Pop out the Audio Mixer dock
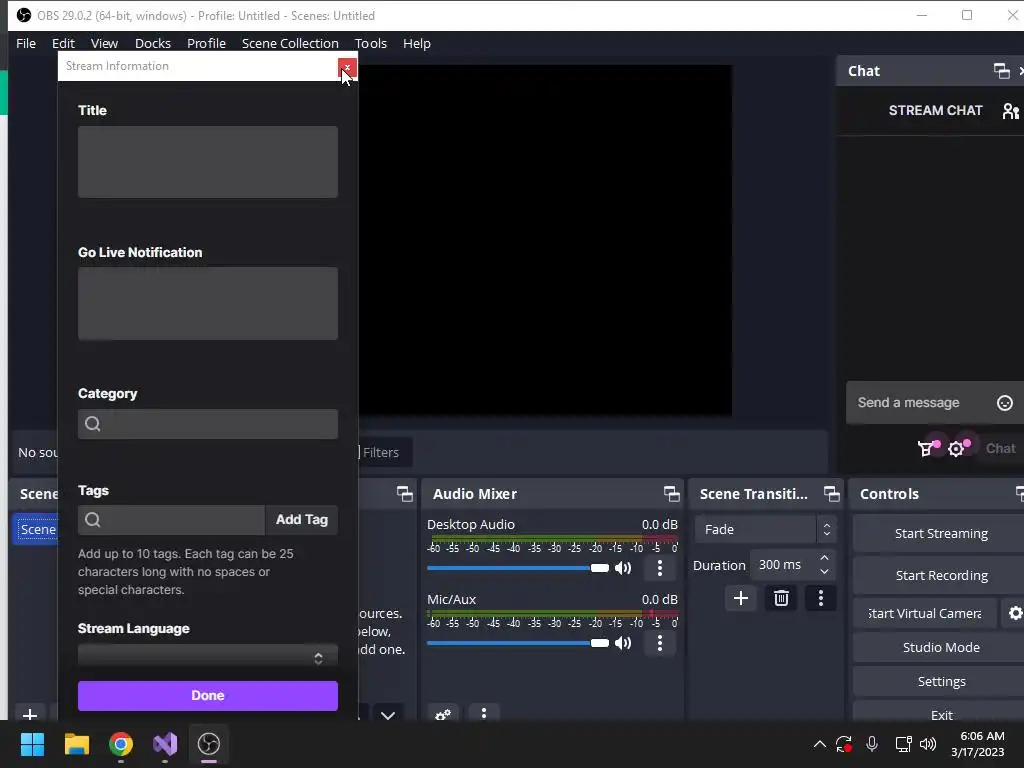The width and height of the screenshot is (1024, 768). pos(671,494)
